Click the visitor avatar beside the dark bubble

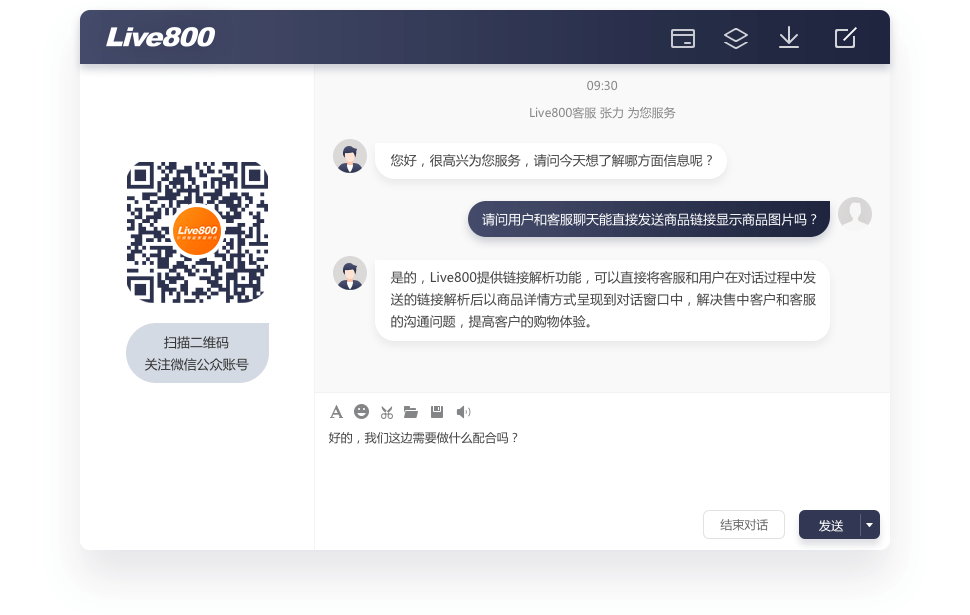(x=856, y=214)
